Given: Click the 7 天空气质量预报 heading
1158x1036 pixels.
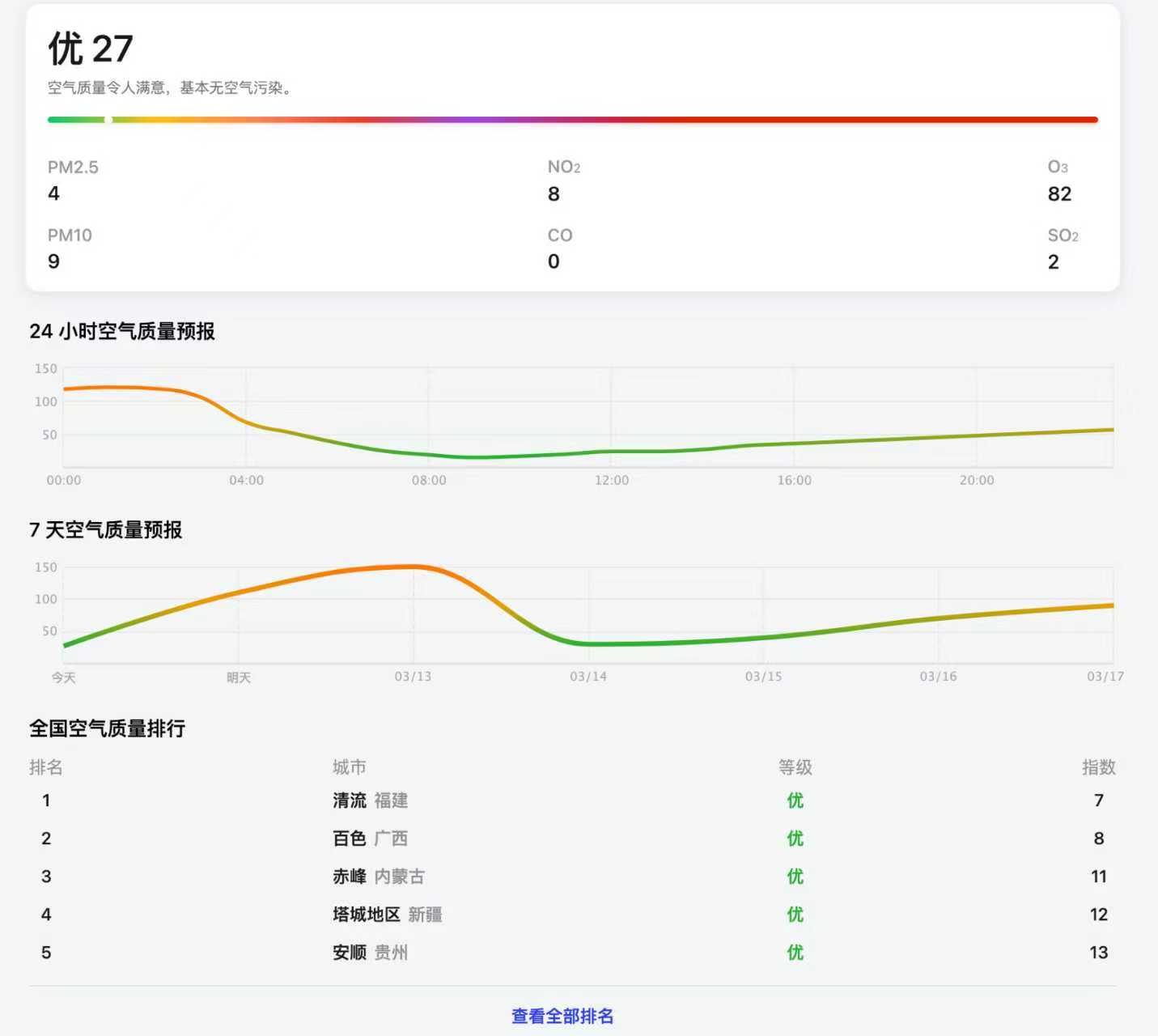Looking at the screenshot, I should tap(106, 529).
